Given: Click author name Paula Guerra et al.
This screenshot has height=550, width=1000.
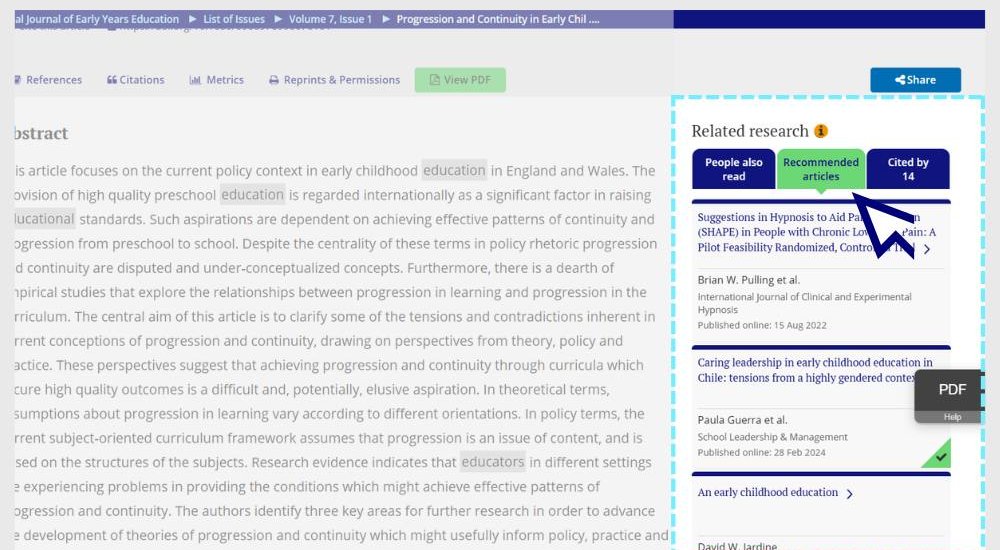Looking at the screenshot, I should [742, 420].
